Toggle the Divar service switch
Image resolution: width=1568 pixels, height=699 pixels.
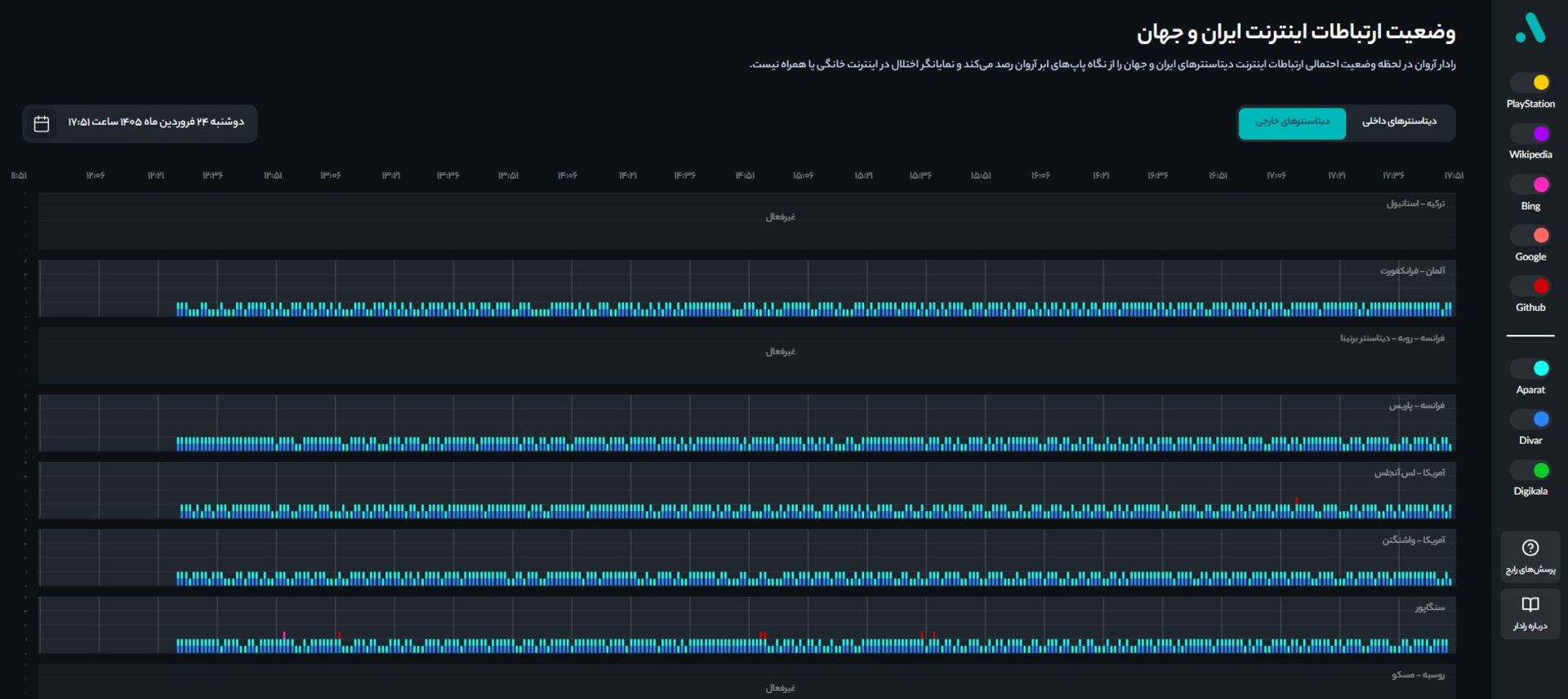pyautogui.click(x=1530, y=419)
